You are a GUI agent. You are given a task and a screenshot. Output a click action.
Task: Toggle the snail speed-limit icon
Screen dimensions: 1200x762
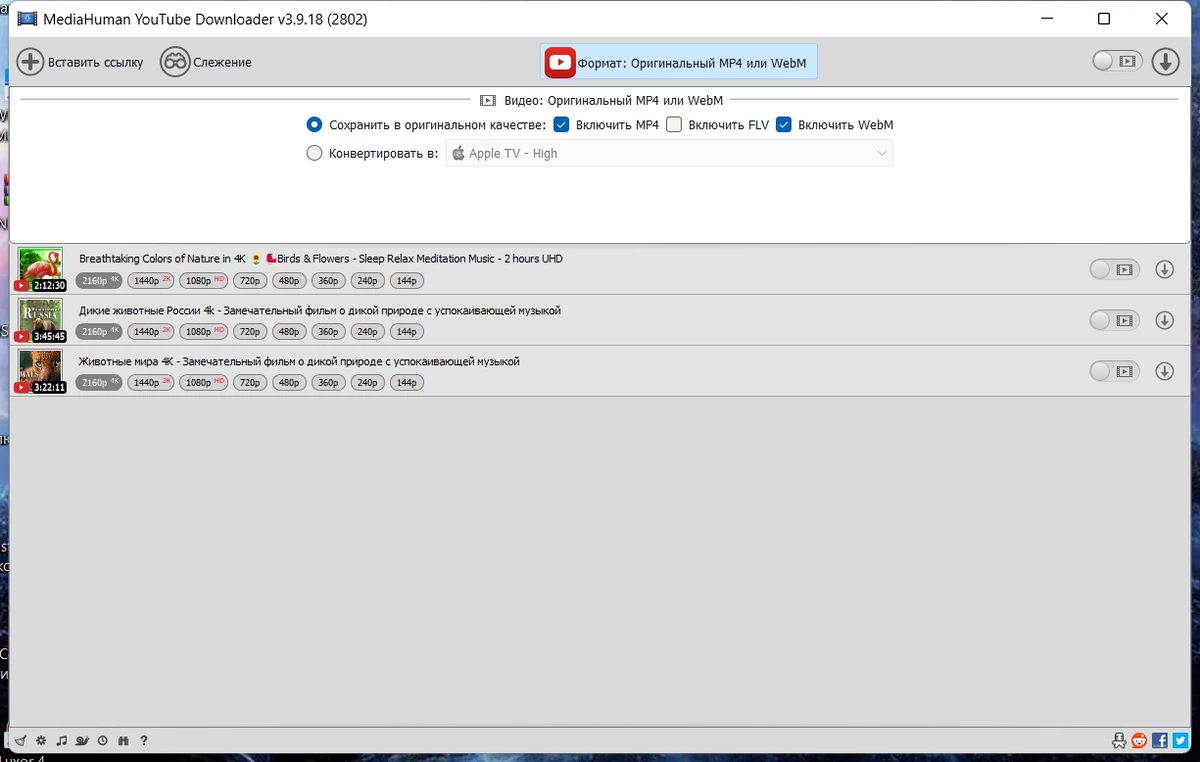click(x=83, y=741)
